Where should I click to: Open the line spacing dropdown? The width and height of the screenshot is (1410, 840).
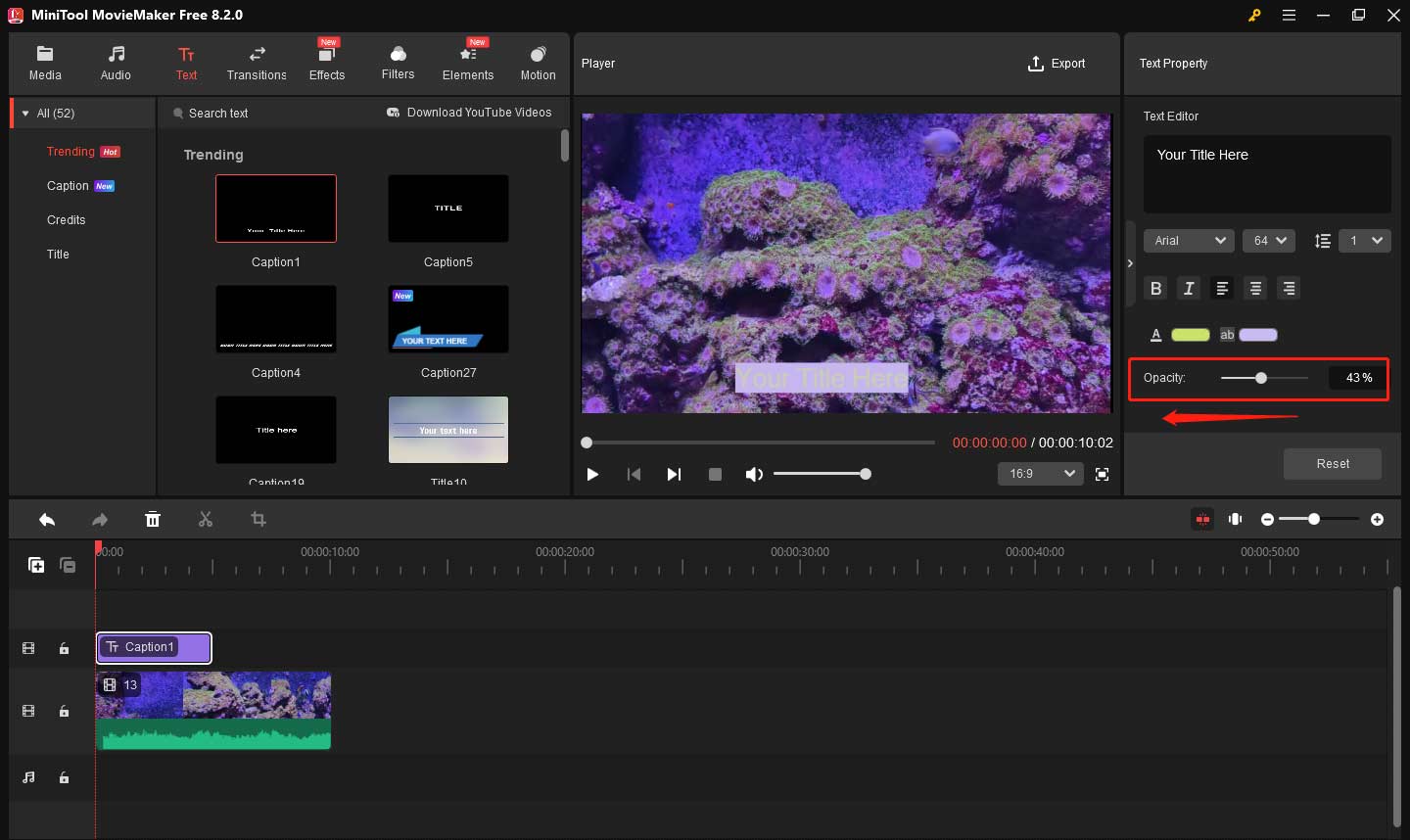[x=1364, y=241]
